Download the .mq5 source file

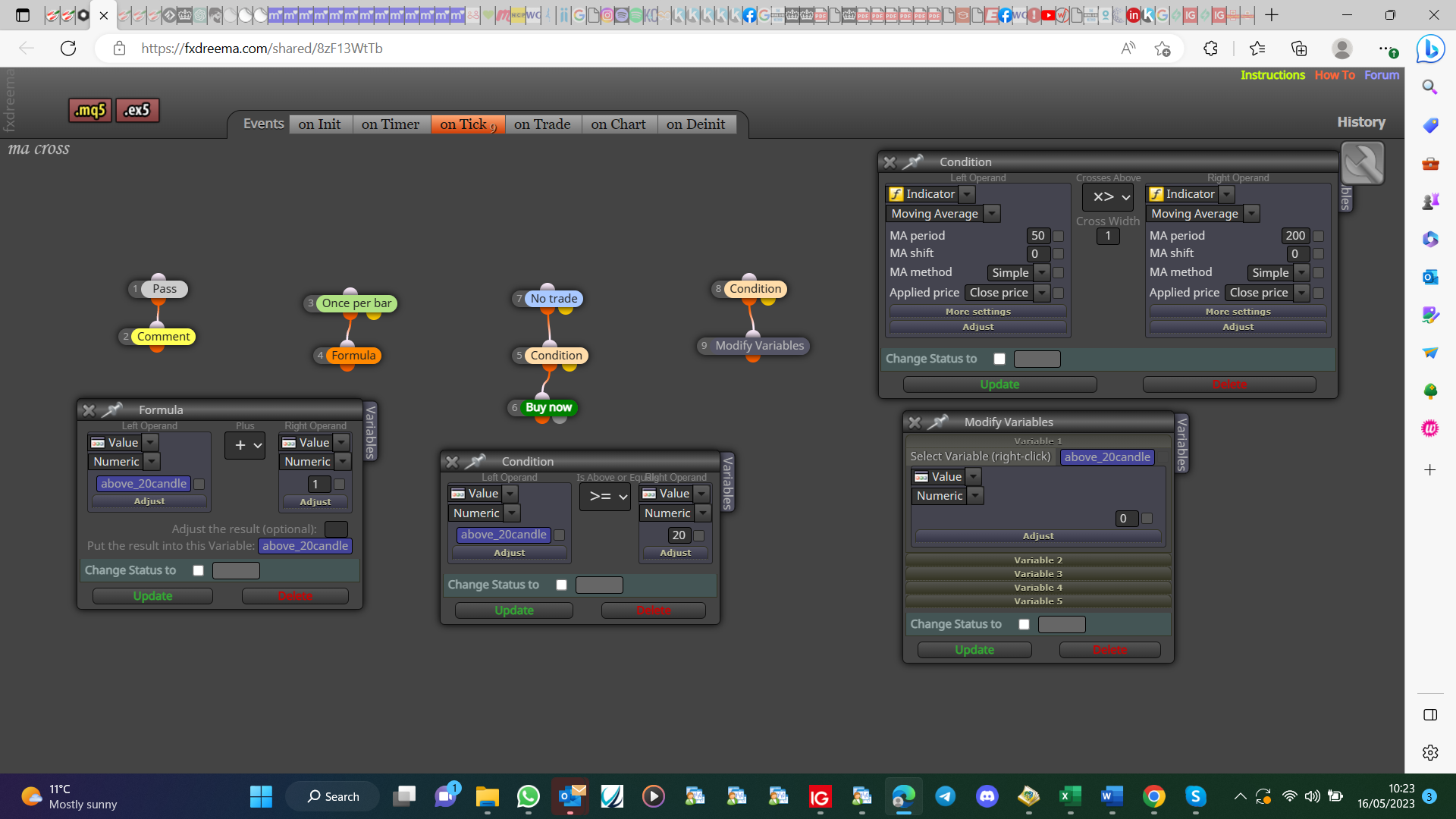pyautogui.click(x=90, y=111)
